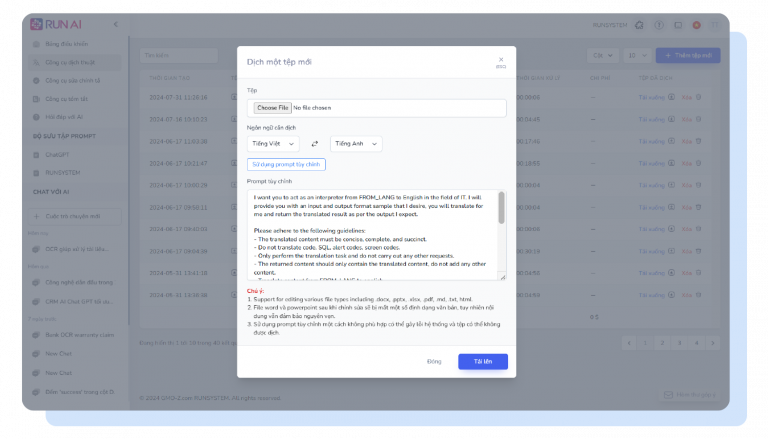Click download icon in 00:30:19 row

click(672, 251)
